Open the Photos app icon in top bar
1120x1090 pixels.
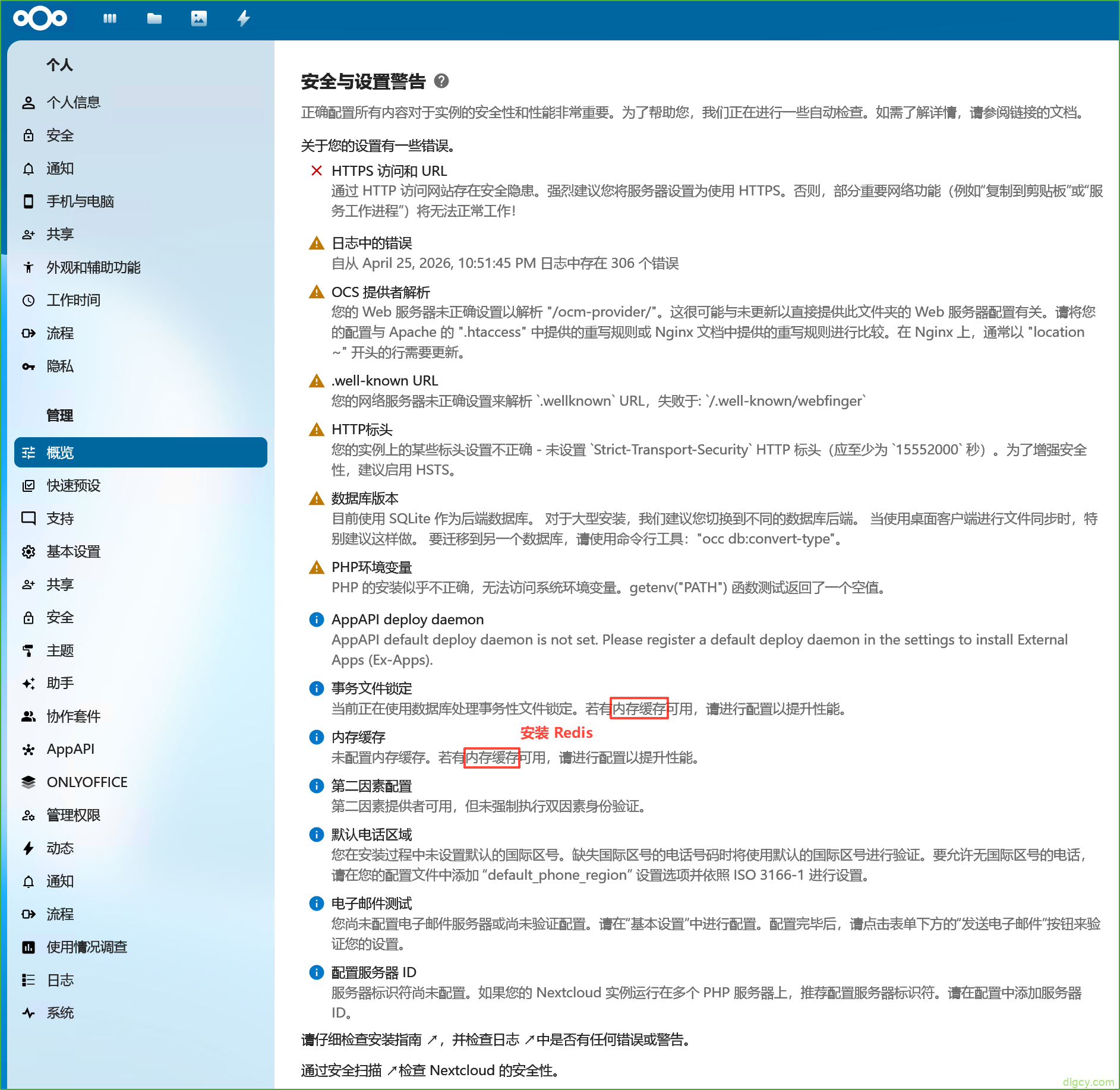[x=199, y=18]
